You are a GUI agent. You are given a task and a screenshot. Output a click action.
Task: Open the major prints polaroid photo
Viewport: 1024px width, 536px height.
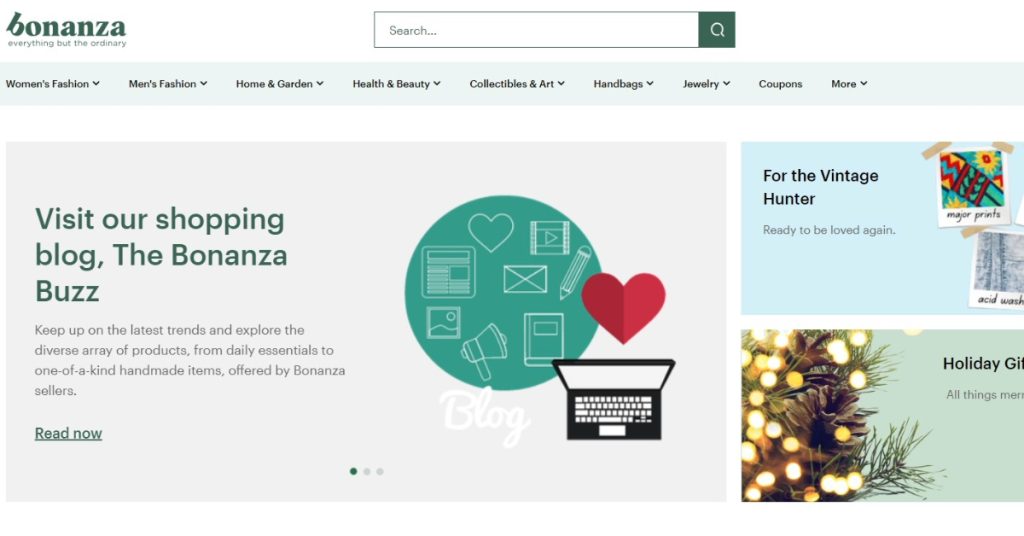(971, 187)
